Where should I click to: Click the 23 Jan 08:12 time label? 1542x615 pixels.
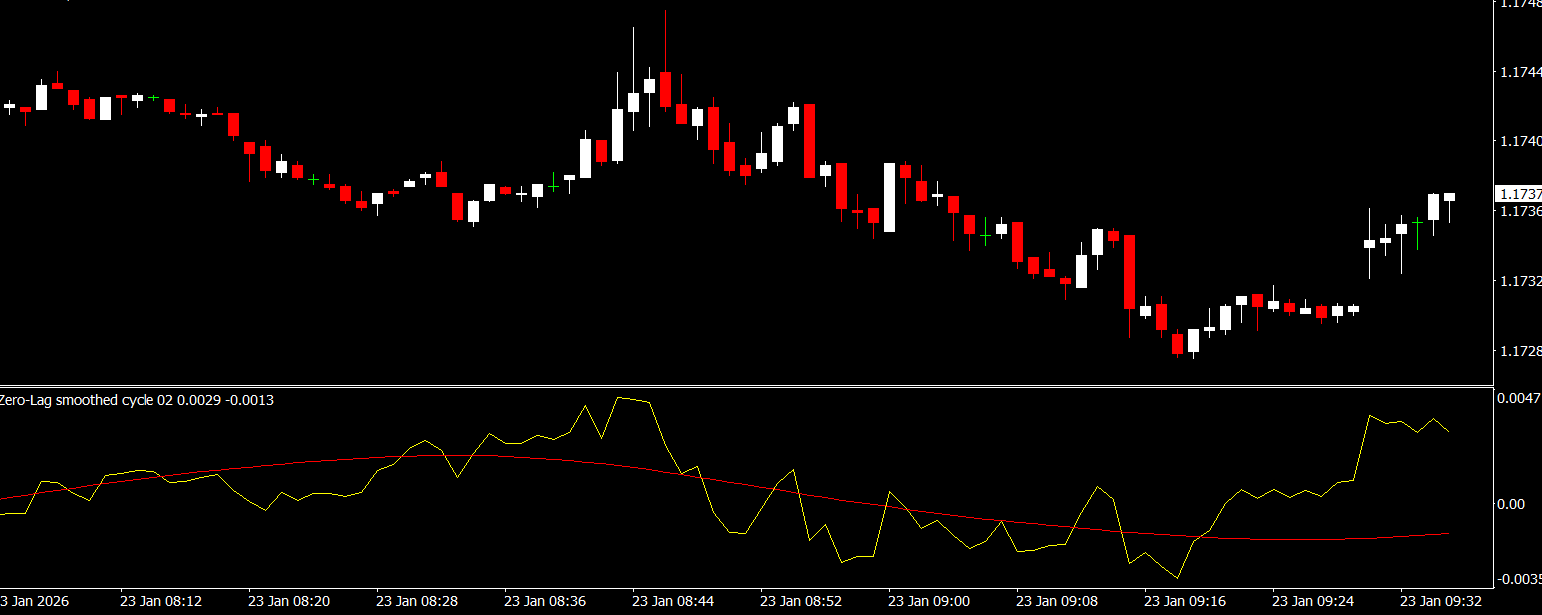pos(161,601)
